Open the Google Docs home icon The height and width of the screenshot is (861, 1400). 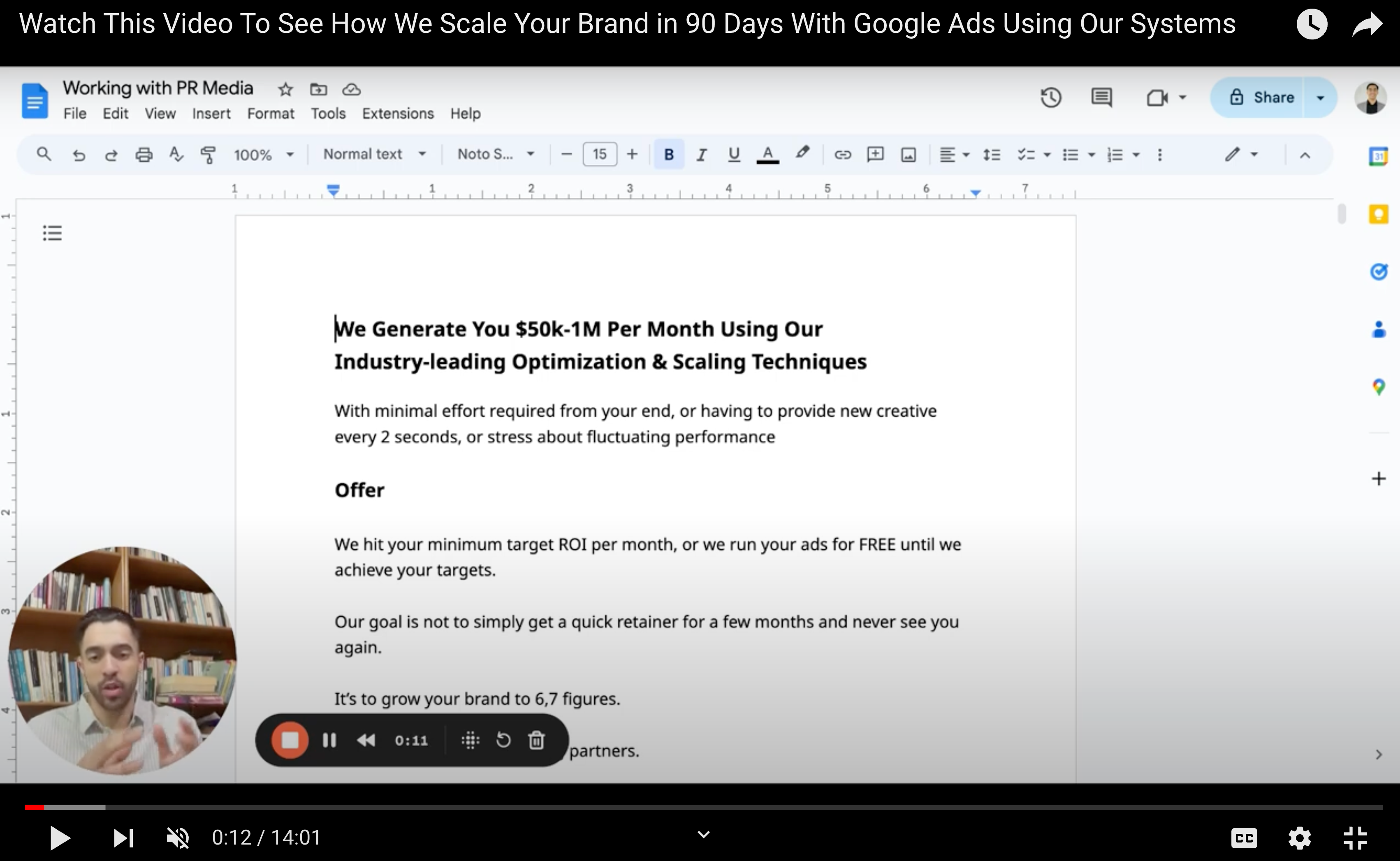(35, 100)
